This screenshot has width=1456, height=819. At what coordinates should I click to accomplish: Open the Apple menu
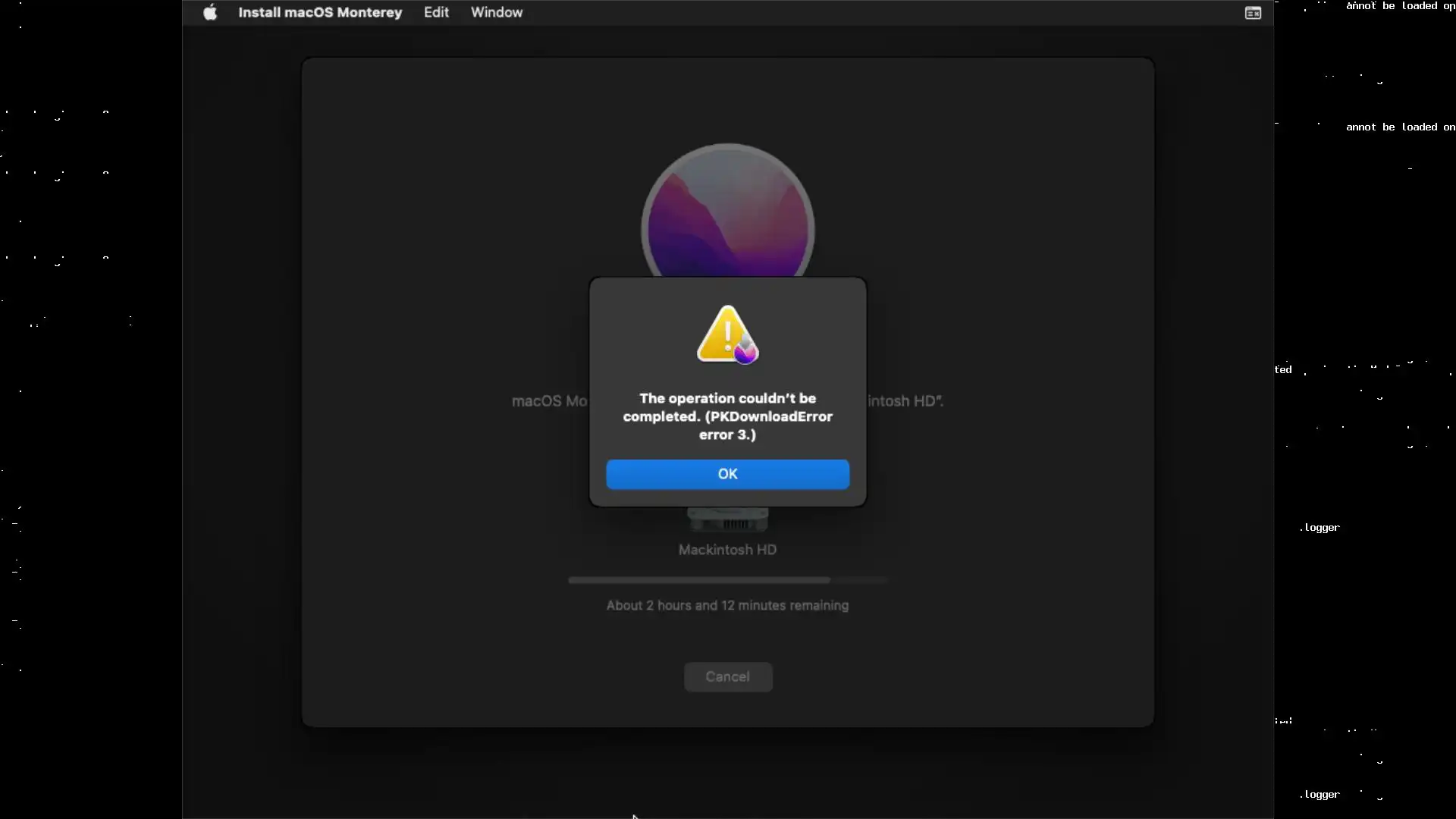coord(210,12)
